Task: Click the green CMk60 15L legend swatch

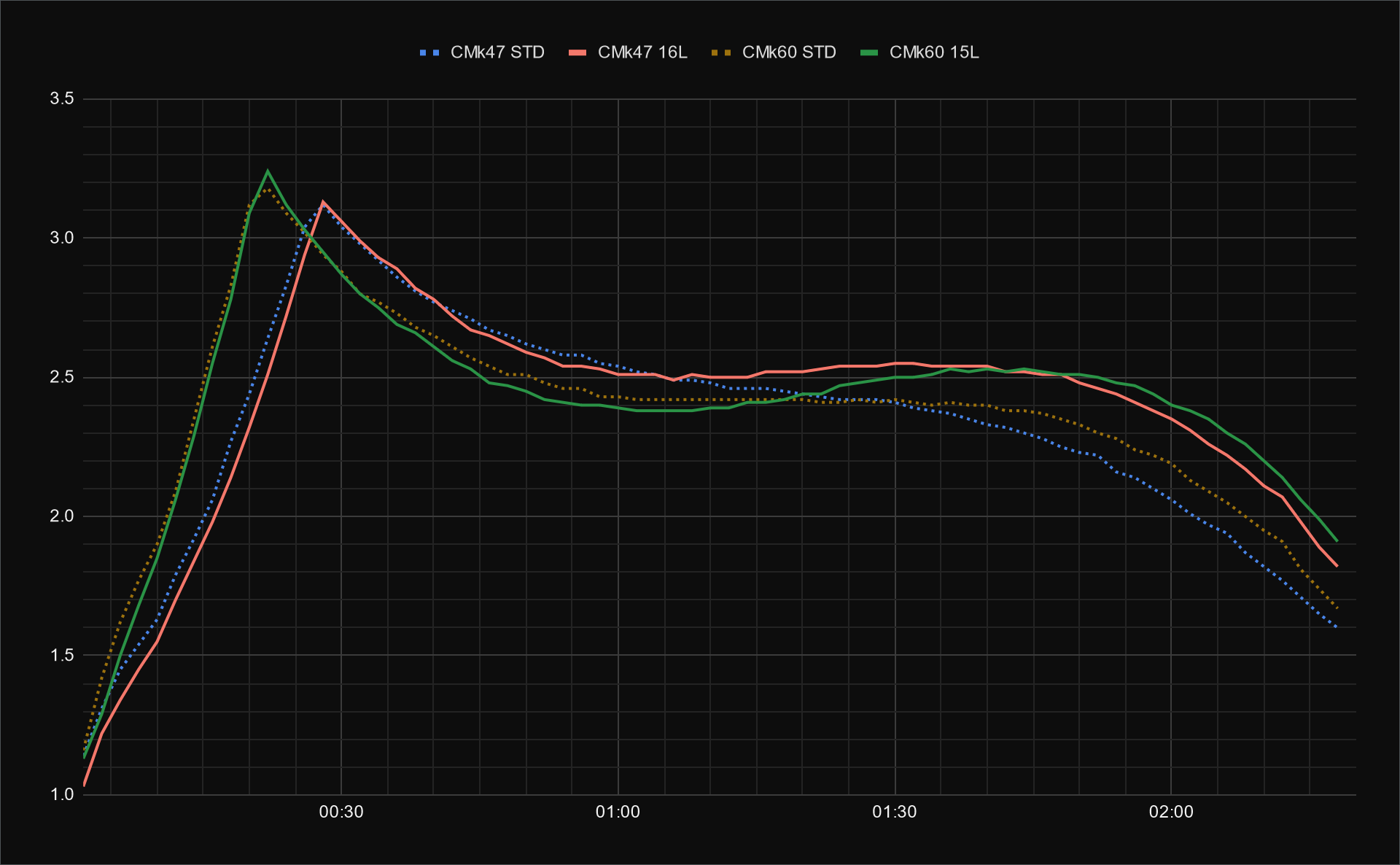Action: (x=869, y=53)
